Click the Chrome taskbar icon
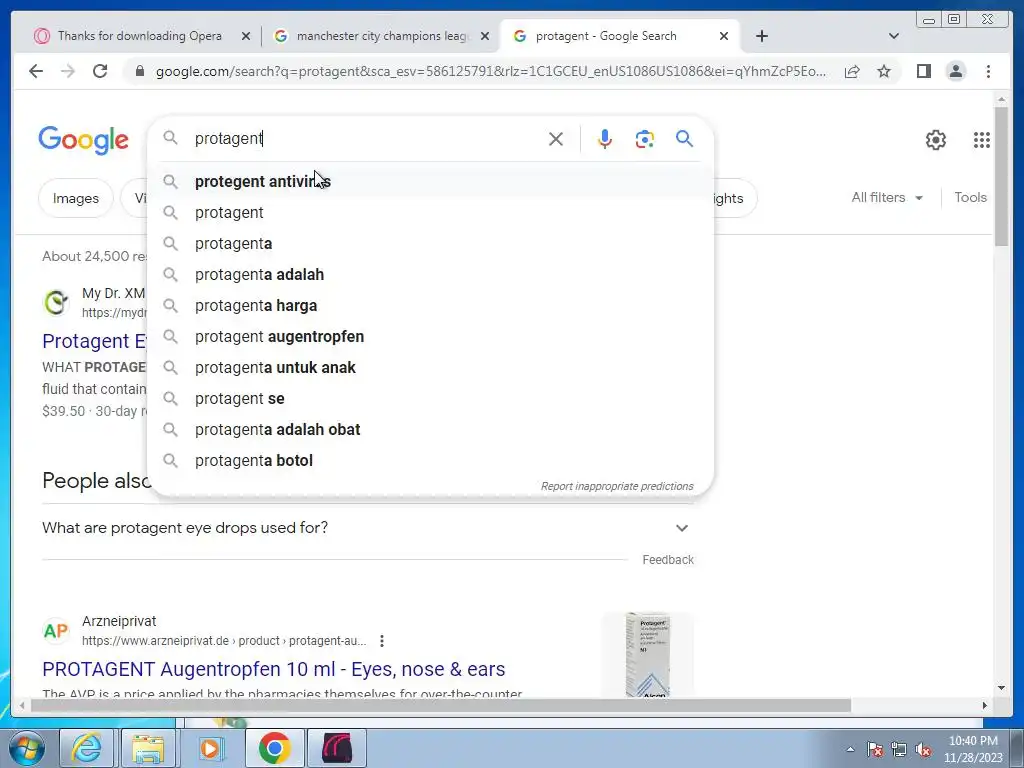Viewport: 1024px width, 768px height. pos(274,748)
